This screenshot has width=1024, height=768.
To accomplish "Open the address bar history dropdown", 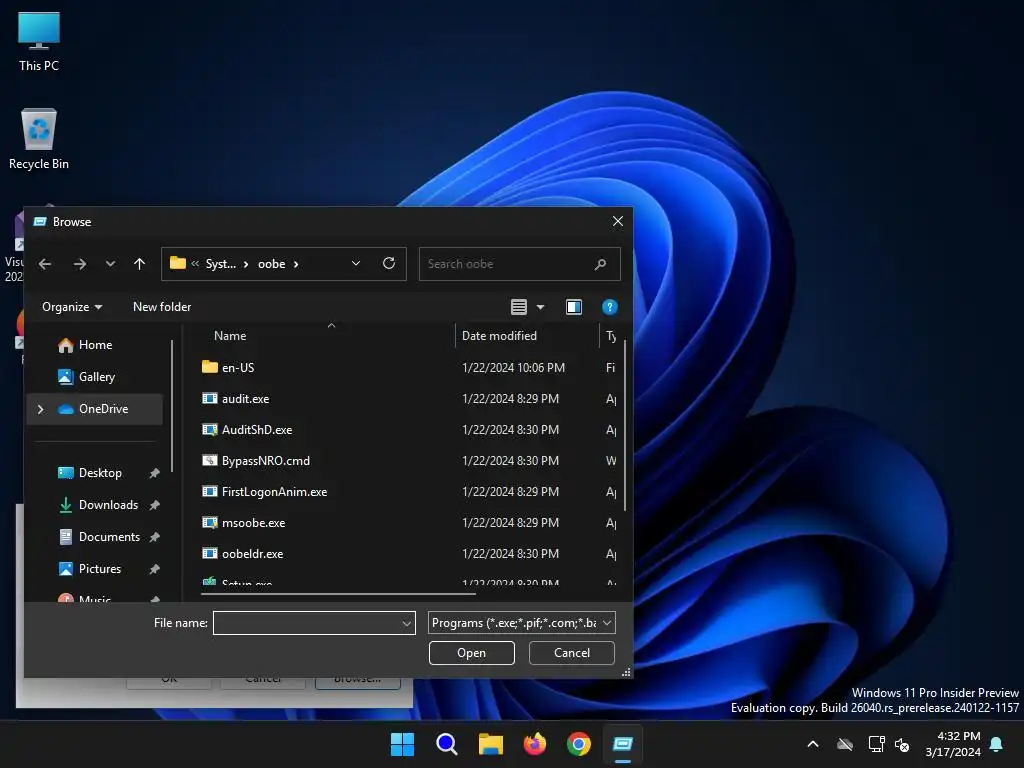I will point(356,263).
